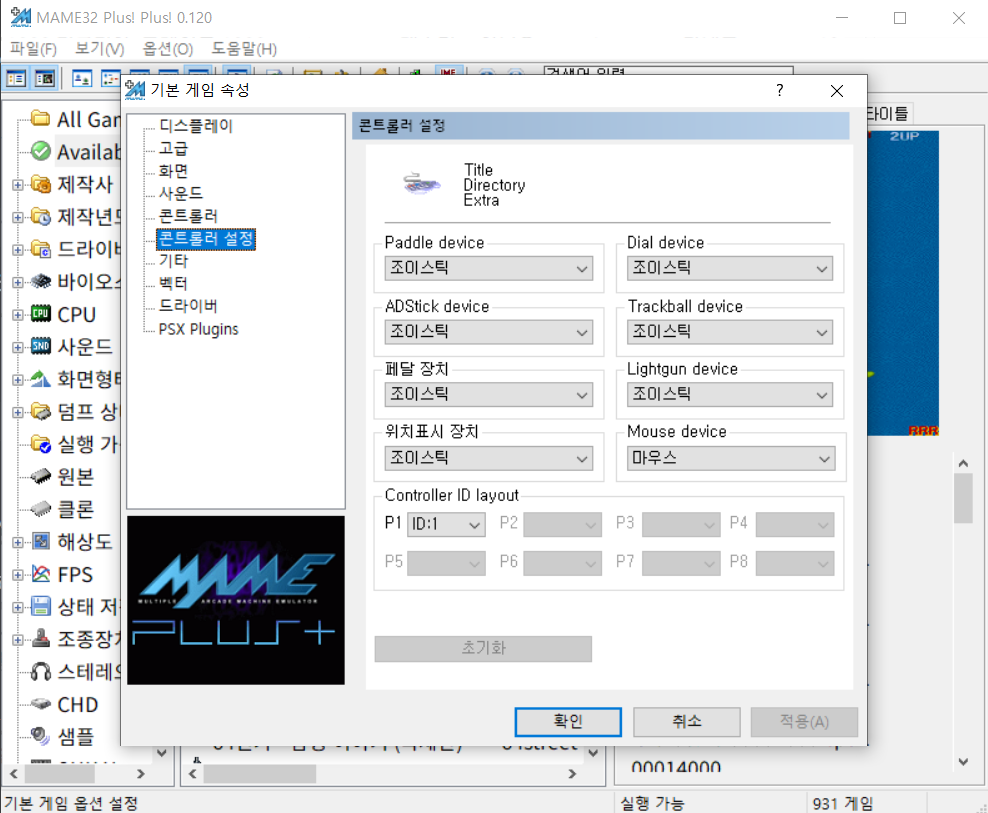Screen dimensions: 988x813
Task: Select the 제작사 manufacturer folder
Action: click(x=41, y=184)
